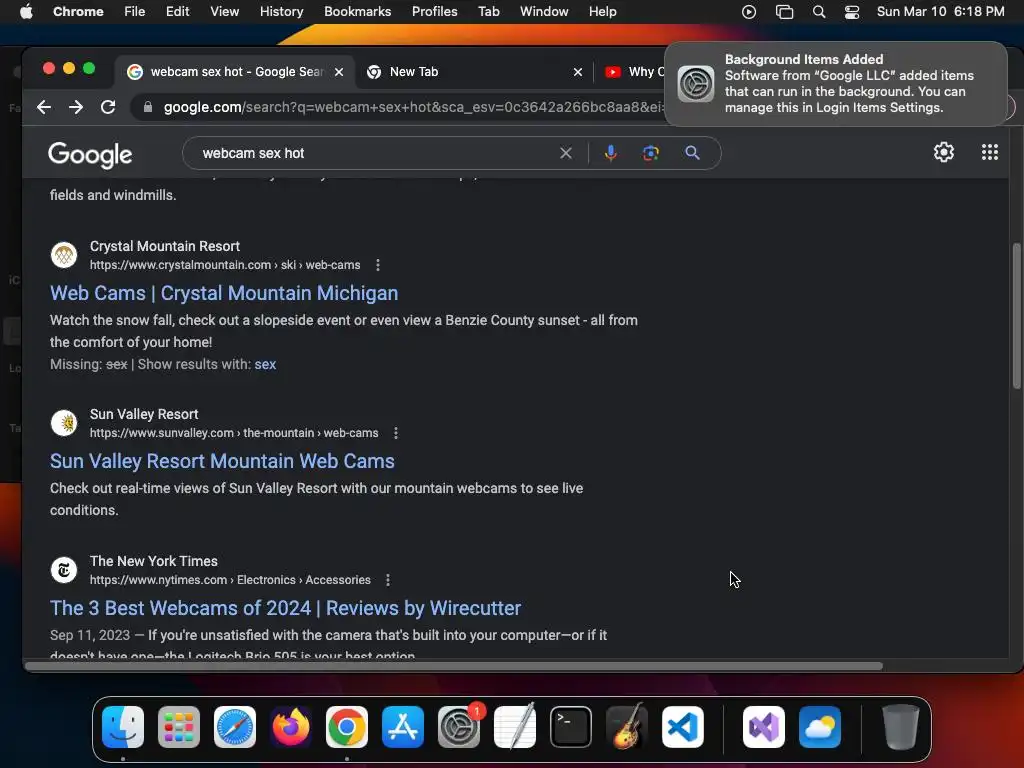This screenshot has height=768, width=1024.
Task: Close the New Tab tab
Action: coord(577,72)
